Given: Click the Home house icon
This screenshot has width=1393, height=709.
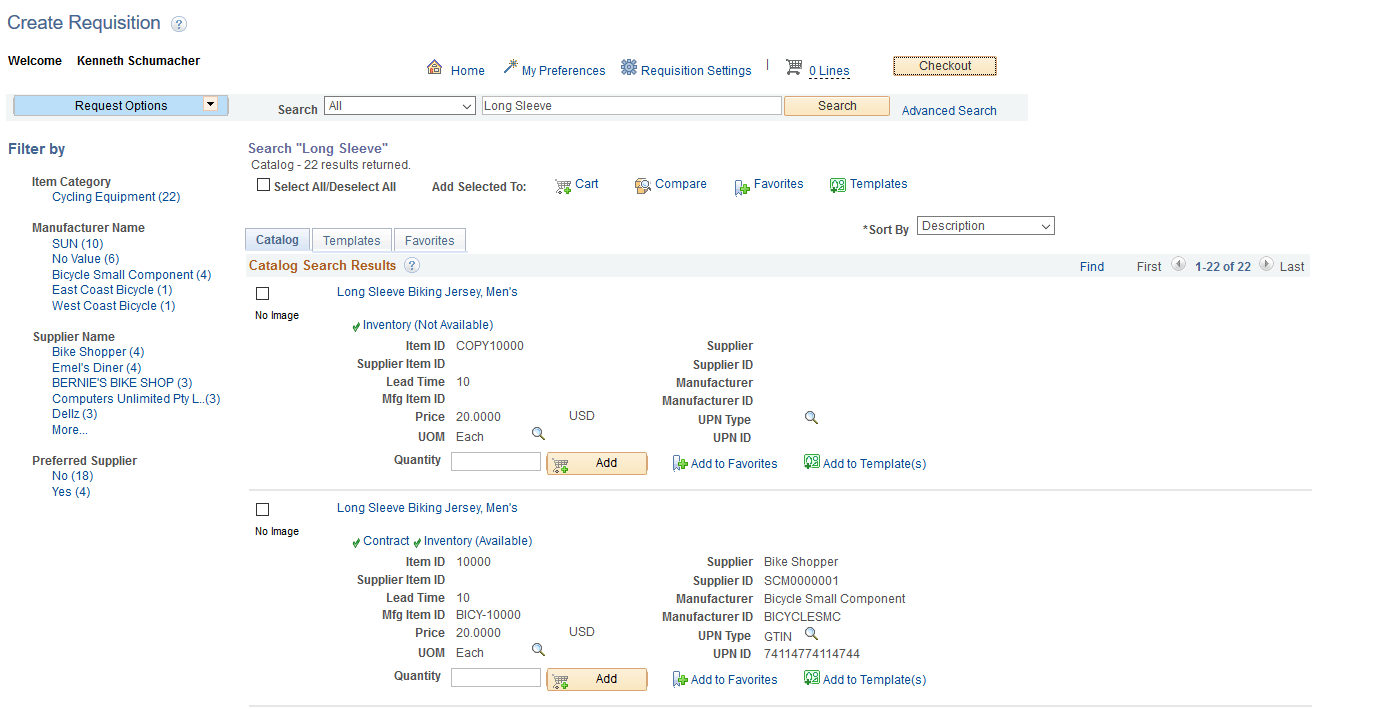Looking at the screenshot, I should pyautogui.click(x=434, y=68).
